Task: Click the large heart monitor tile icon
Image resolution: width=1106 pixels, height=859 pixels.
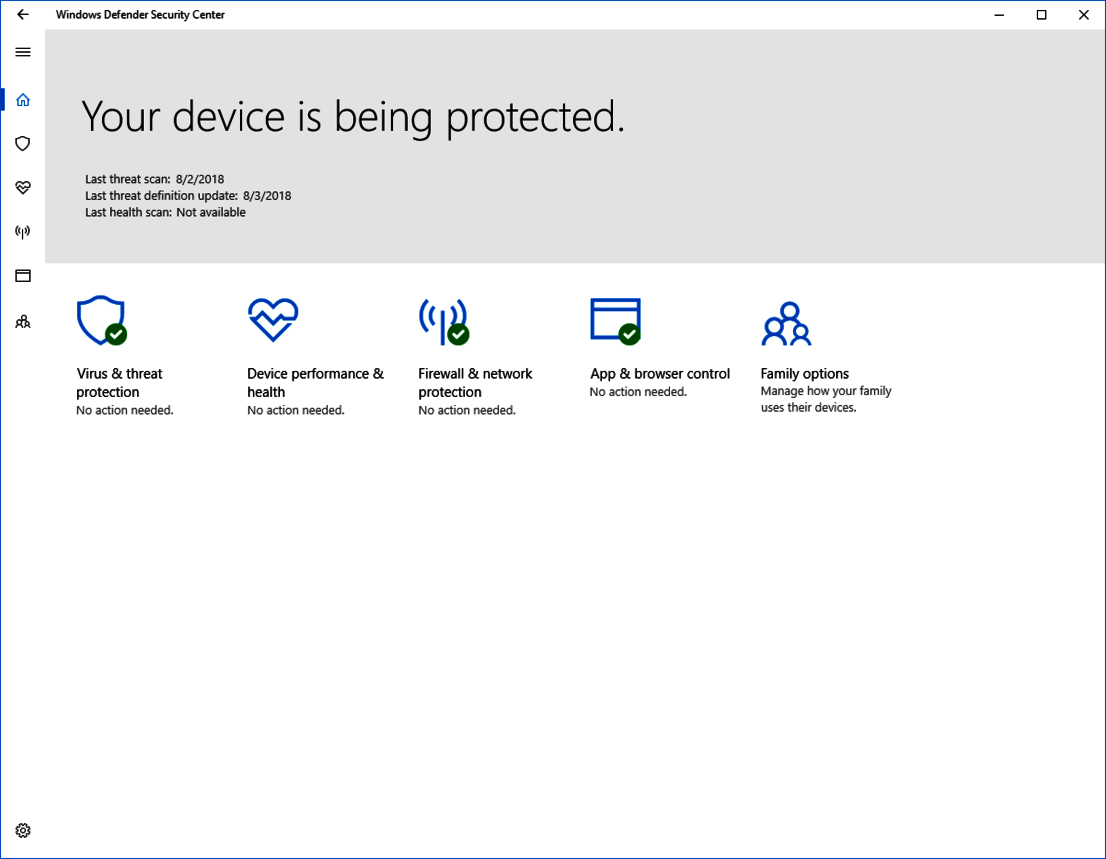Action: pos(272,320)
